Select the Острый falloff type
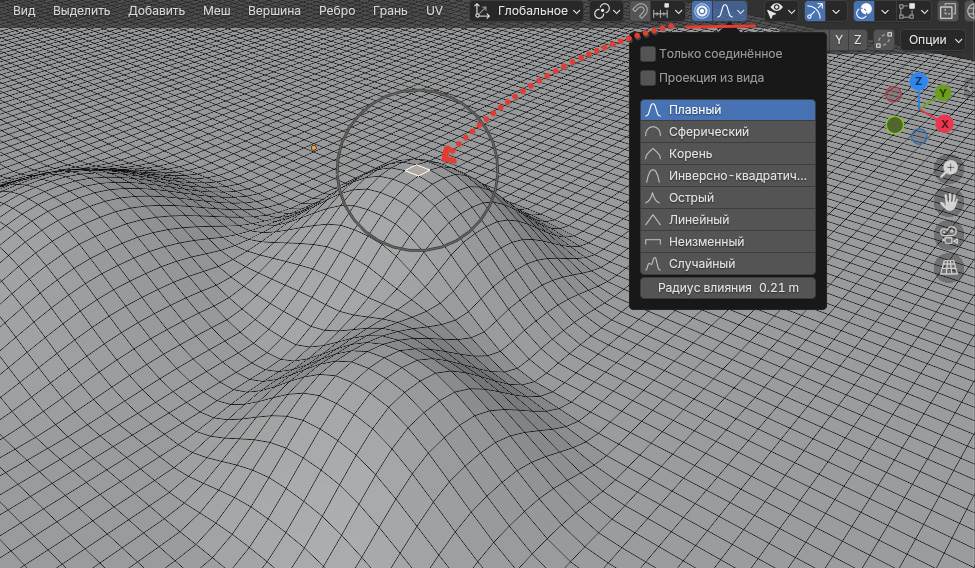Screen dimensions: 975x568 pyautogui.click(x=728, y=198)
